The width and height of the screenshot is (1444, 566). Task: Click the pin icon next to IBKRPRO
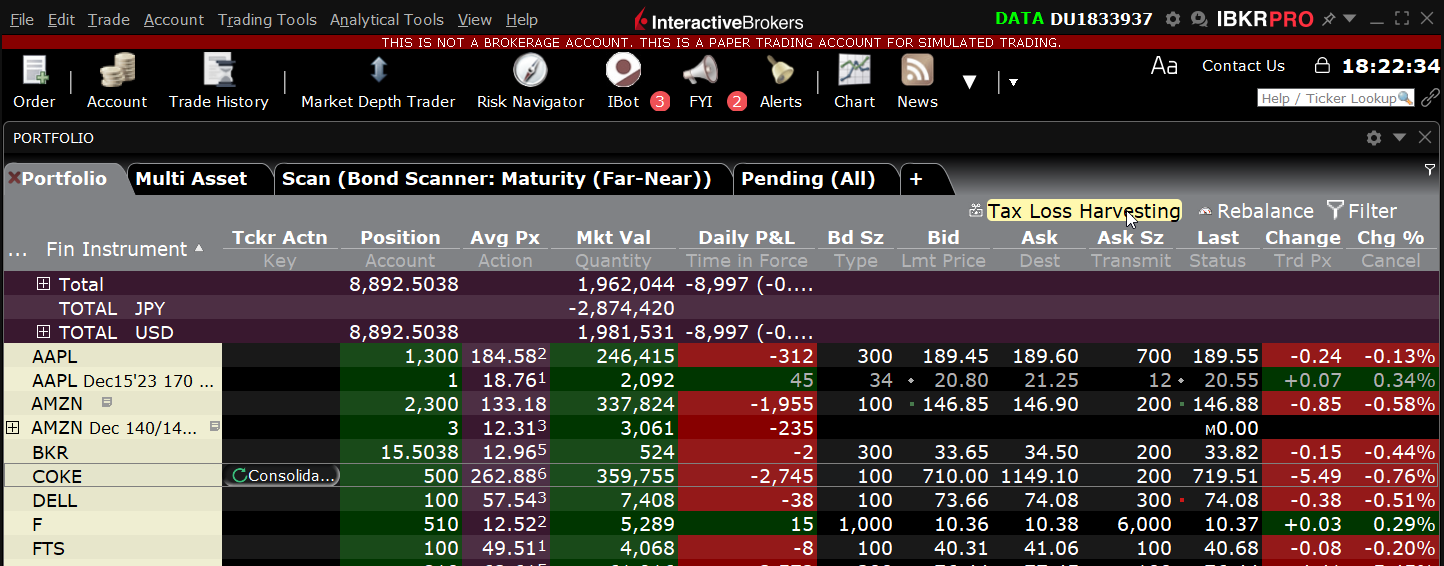(1329, 19)
